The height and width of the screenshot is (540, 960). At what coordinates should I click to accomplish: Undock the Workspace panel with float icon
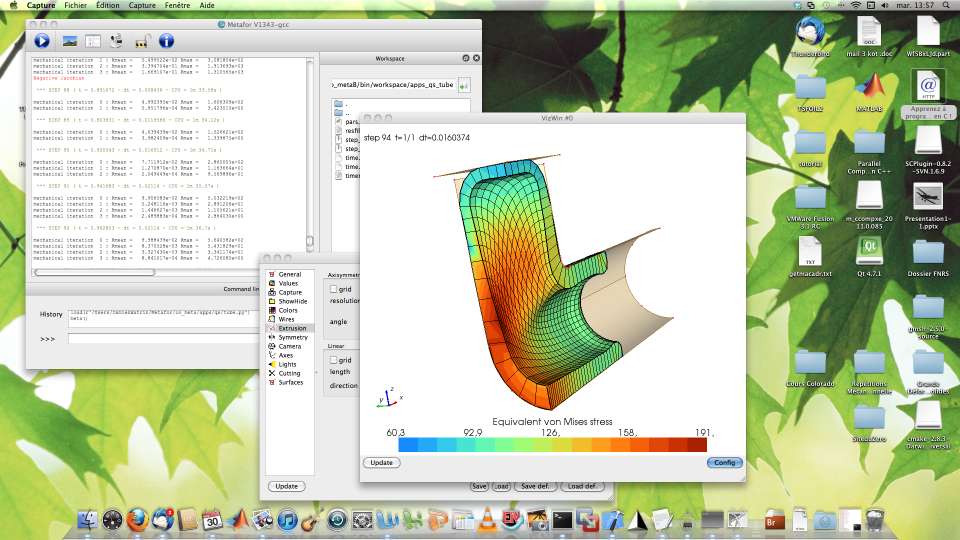coord(466,58)
